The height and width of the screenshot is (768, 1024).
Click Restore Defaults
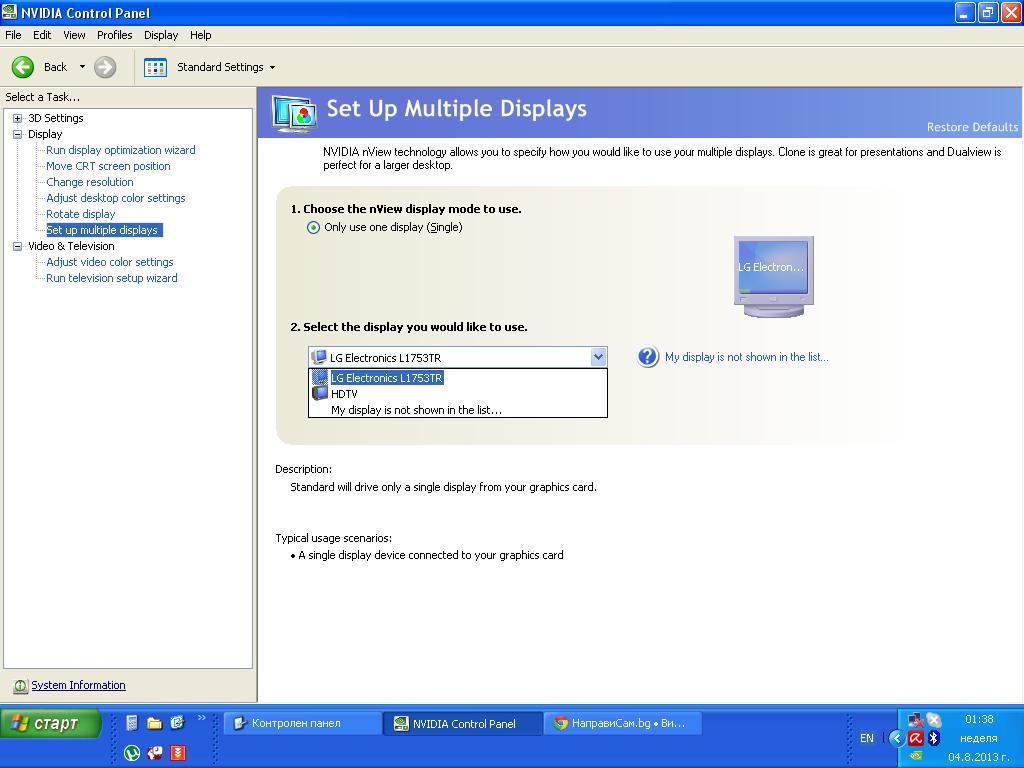(972, 127)
